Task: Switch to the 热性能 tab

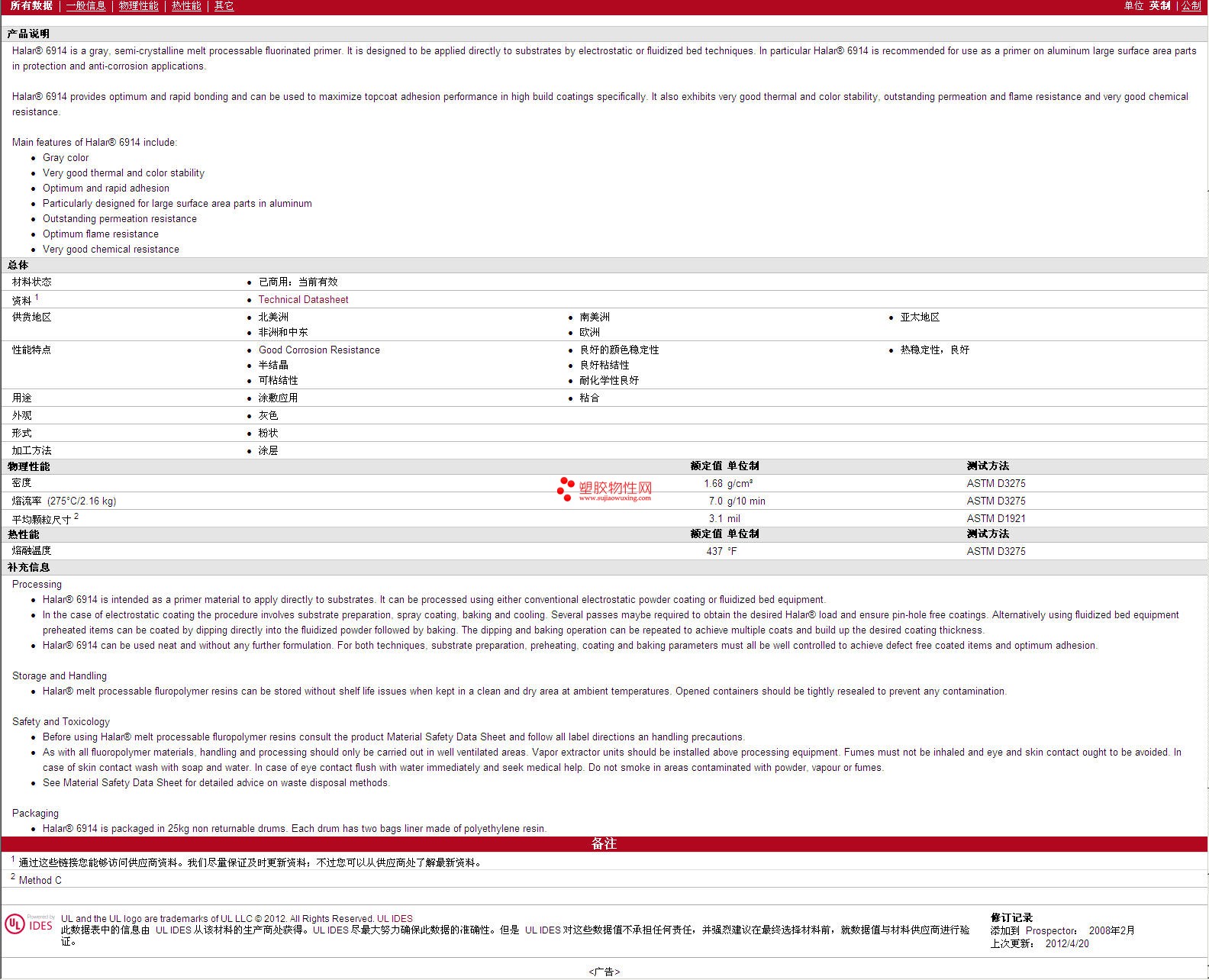Action: click(187, 6)
